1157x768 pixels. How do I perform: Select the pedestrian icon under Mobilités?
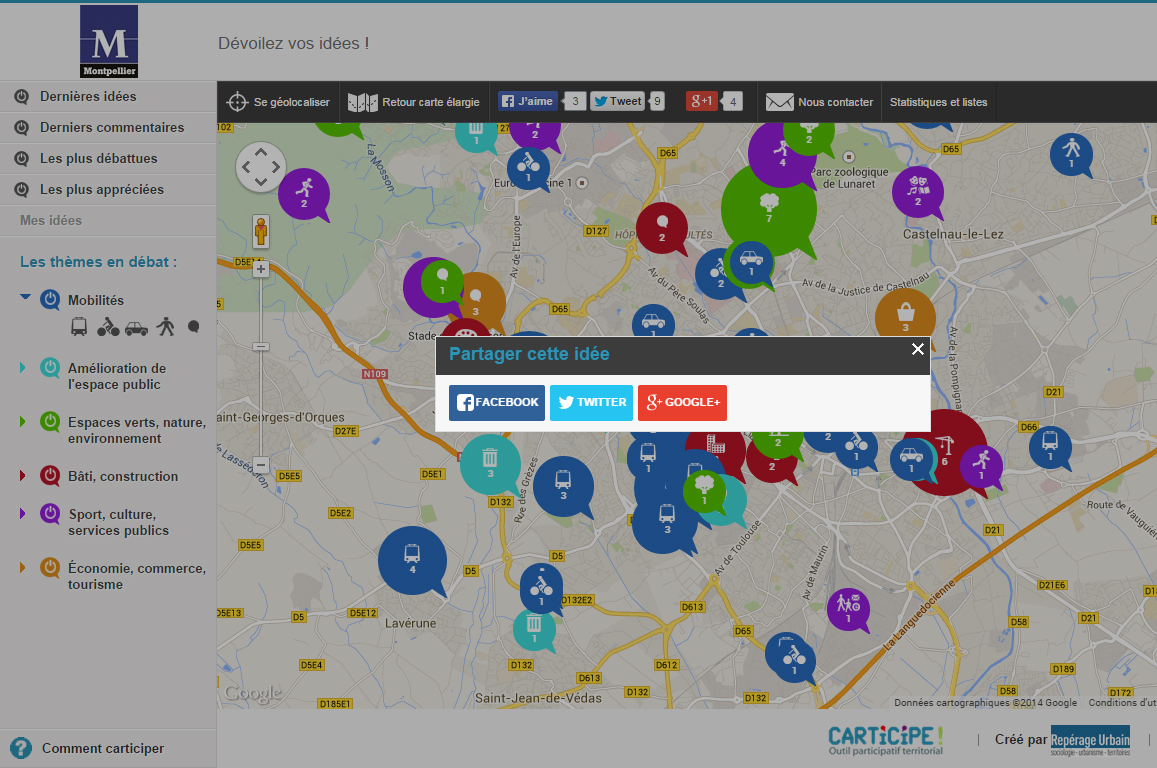point(166,326)
